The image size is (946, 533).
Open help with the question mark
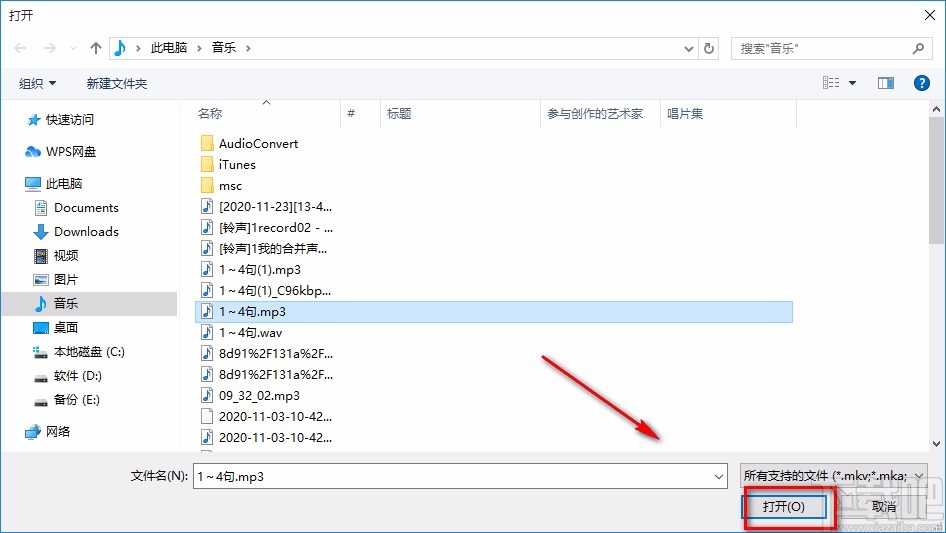tap(921, 83)
